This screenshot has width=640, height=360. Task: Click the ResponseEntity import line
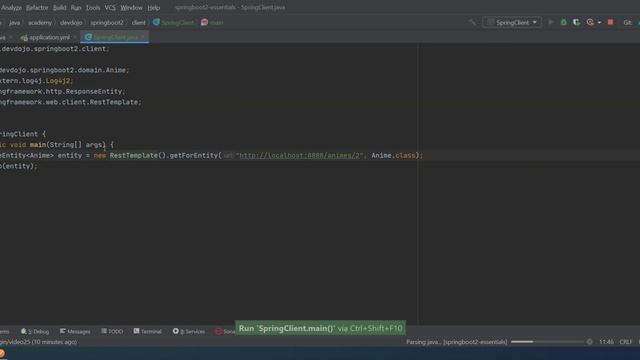(62, 91)
